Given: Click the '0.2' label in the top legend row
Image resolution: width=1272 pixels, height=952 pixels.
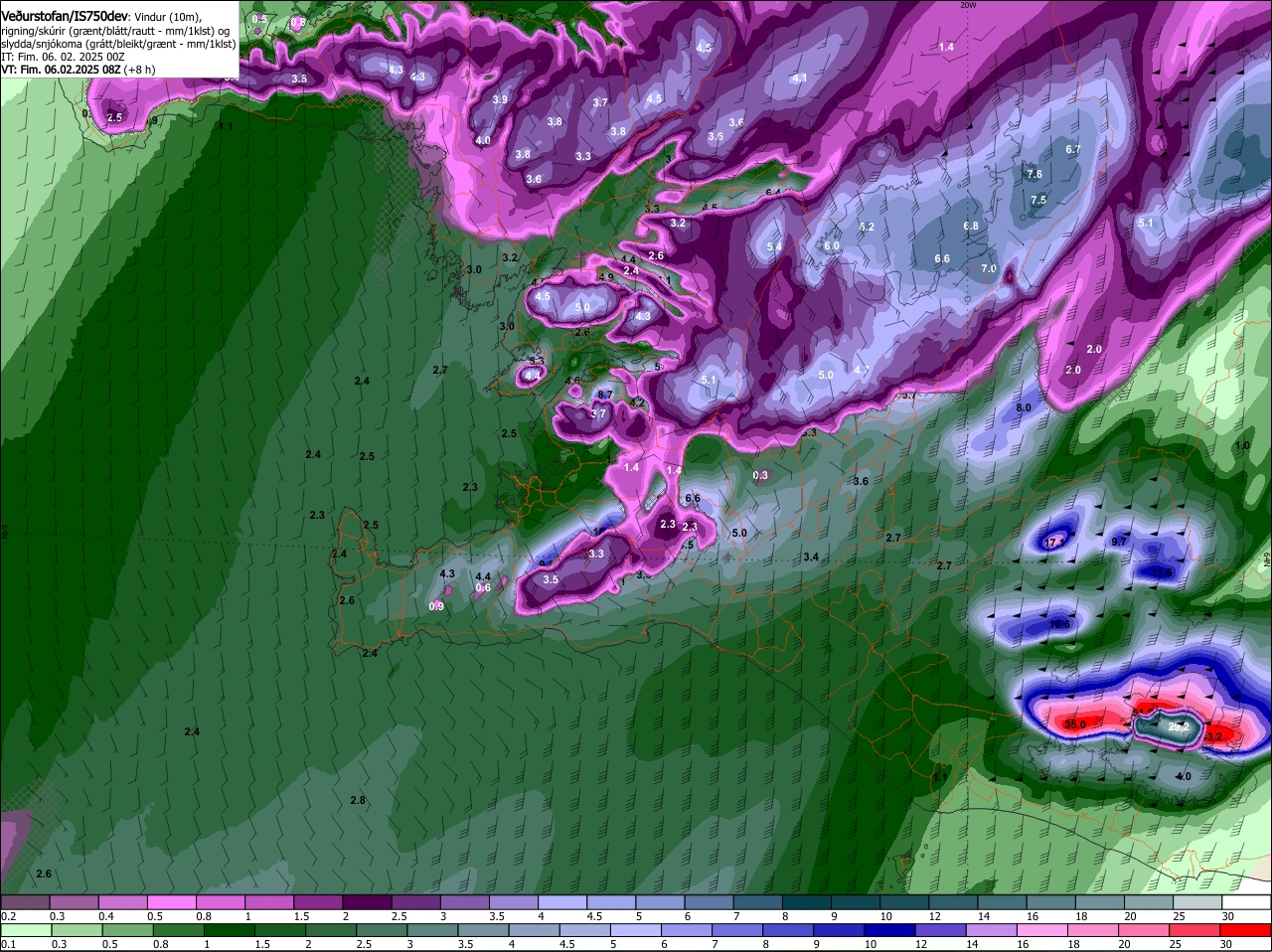Looking at the screenshot, I should (9, 916).
